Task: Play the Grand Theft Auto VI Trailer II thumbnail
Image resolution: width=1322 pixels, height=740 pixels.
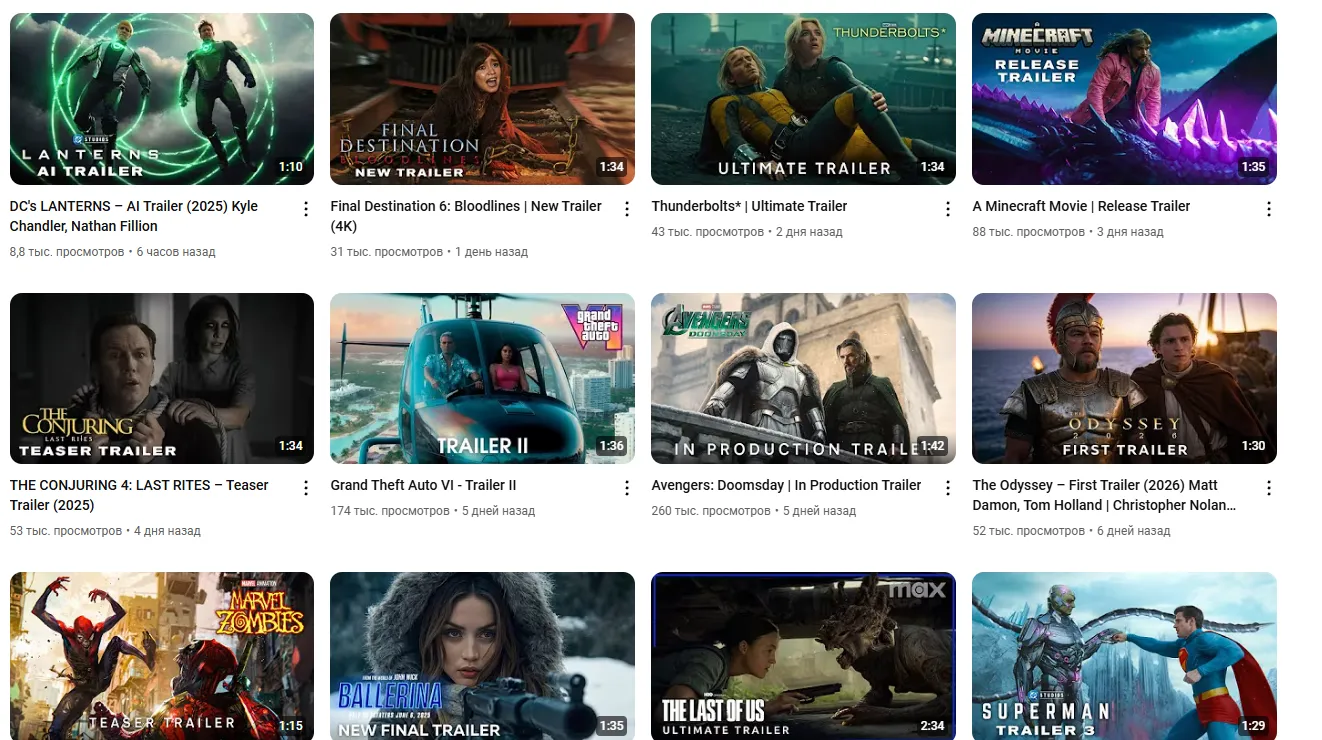Action: tap(483, 378)
